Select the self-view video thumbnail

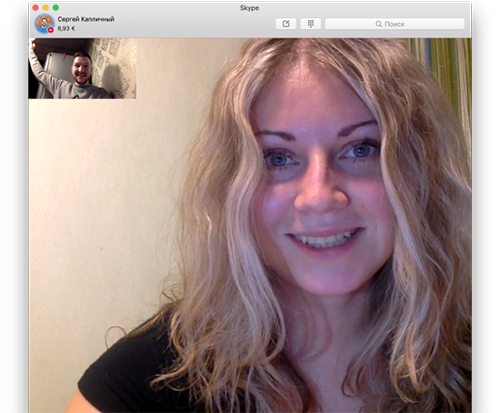[82, 68]
